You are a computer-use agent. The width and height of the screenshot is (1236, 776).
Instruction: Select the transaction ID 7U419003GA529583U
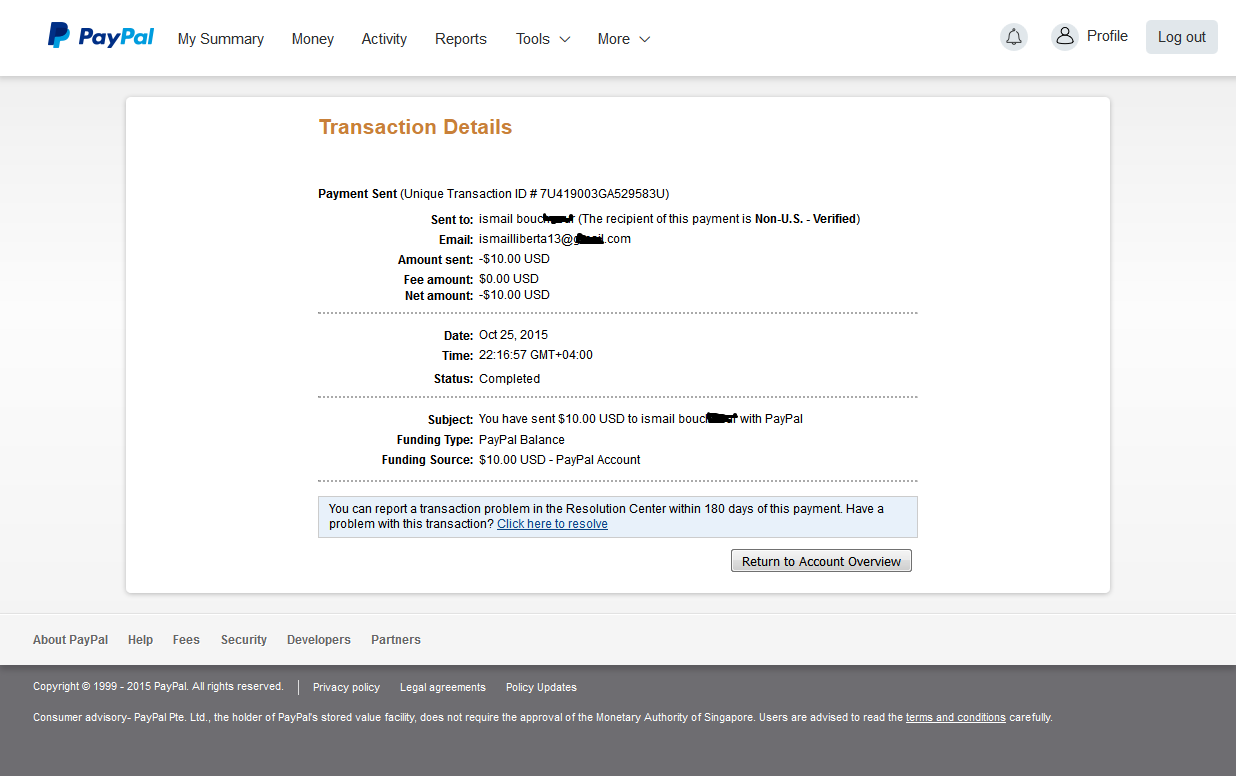(604, 193)
